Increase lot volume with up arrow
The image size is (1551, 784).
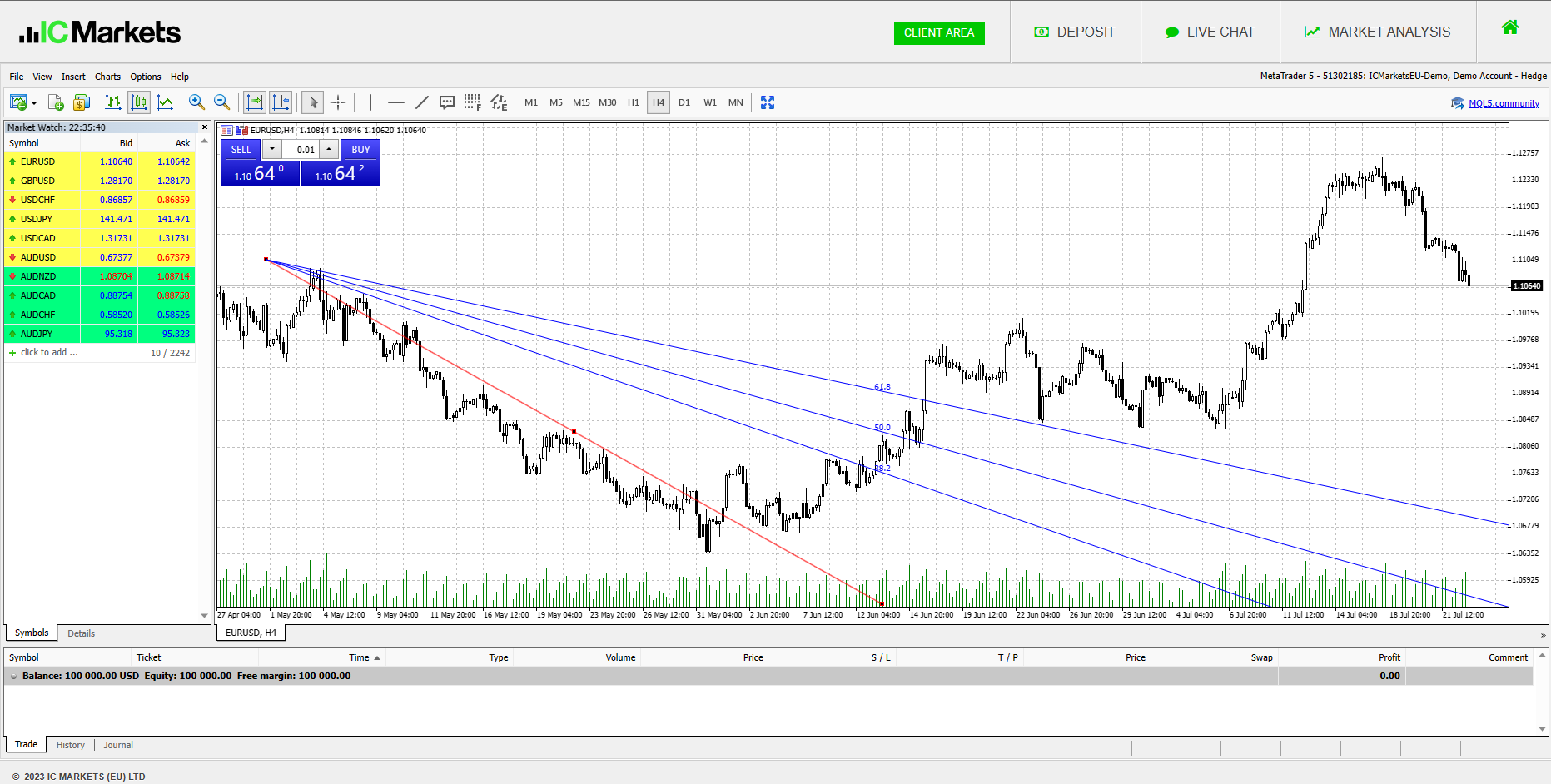coord(329,149)
